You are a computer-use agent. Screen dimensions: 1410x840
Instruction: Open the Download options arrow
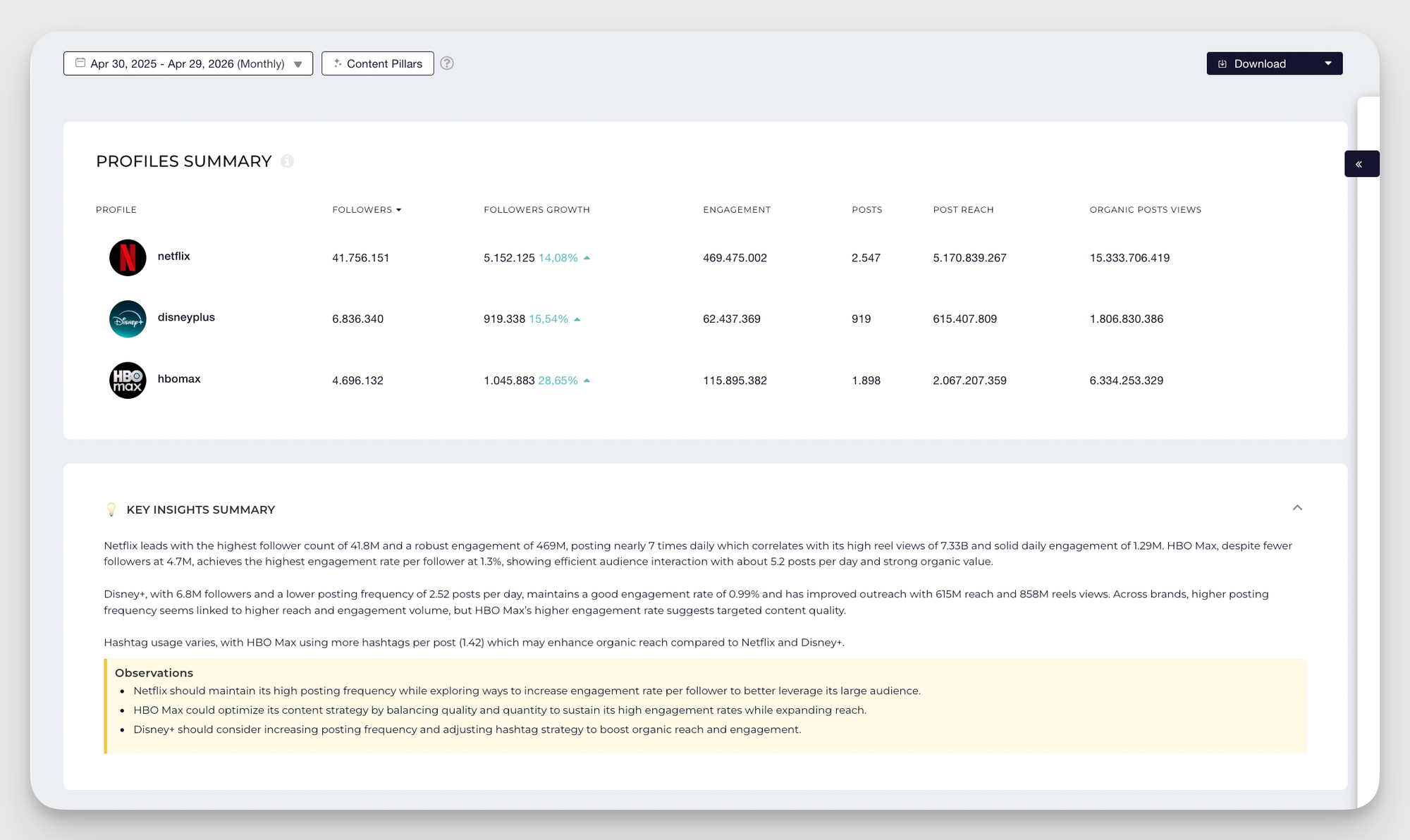pyautogui.click(x=1328, y=63)
